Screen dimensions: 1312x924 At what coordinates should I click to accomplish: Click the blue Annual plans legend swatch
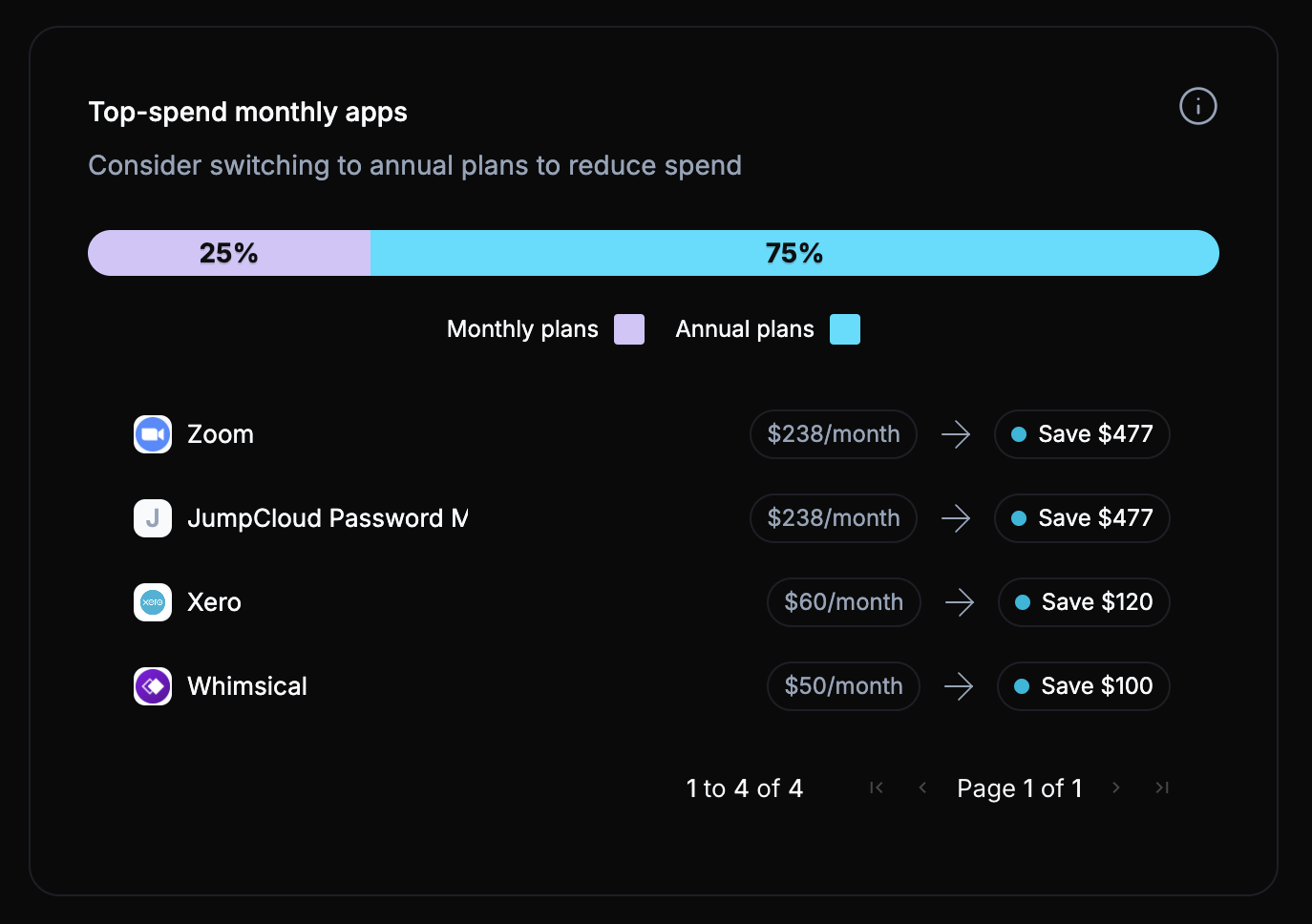[845, 329]
